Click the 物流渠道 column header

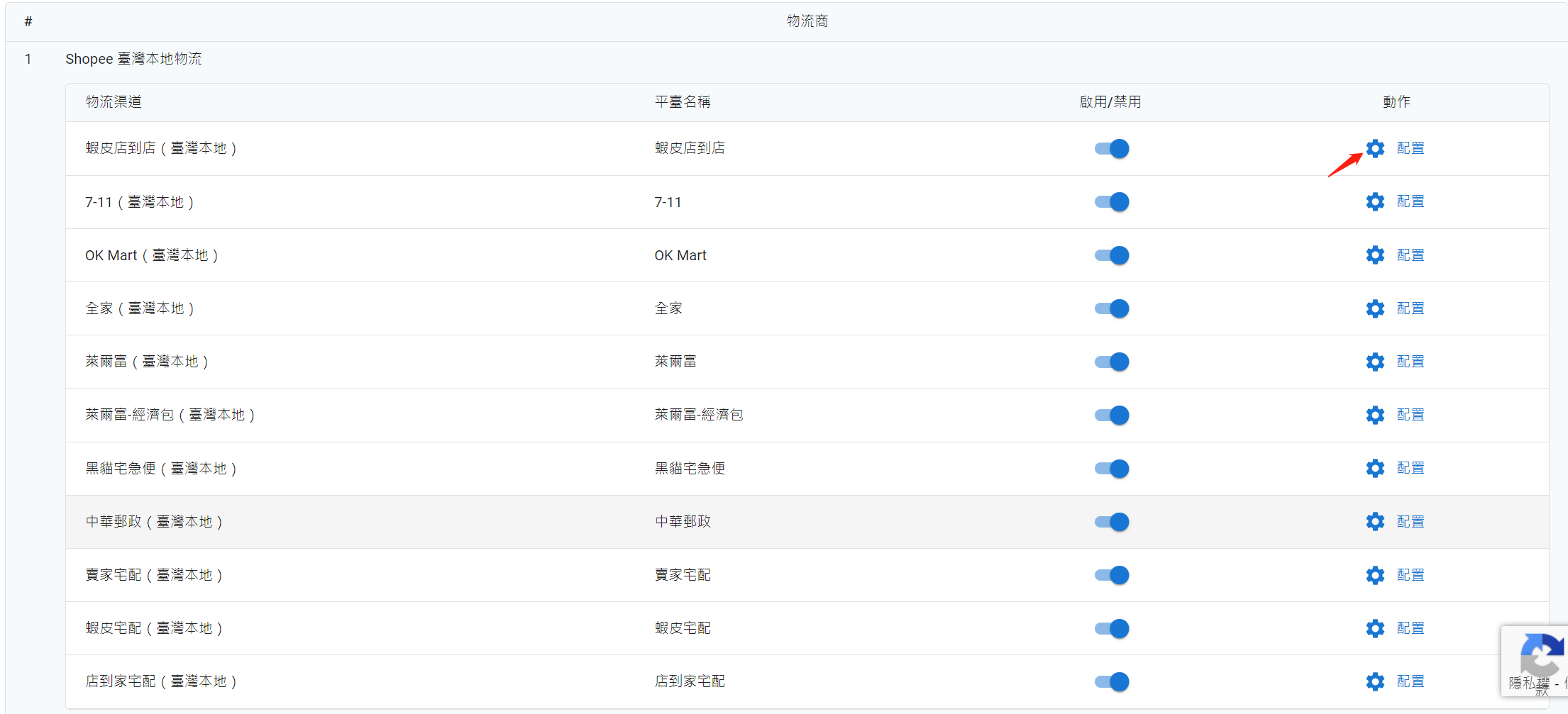(x=114, y=102)
